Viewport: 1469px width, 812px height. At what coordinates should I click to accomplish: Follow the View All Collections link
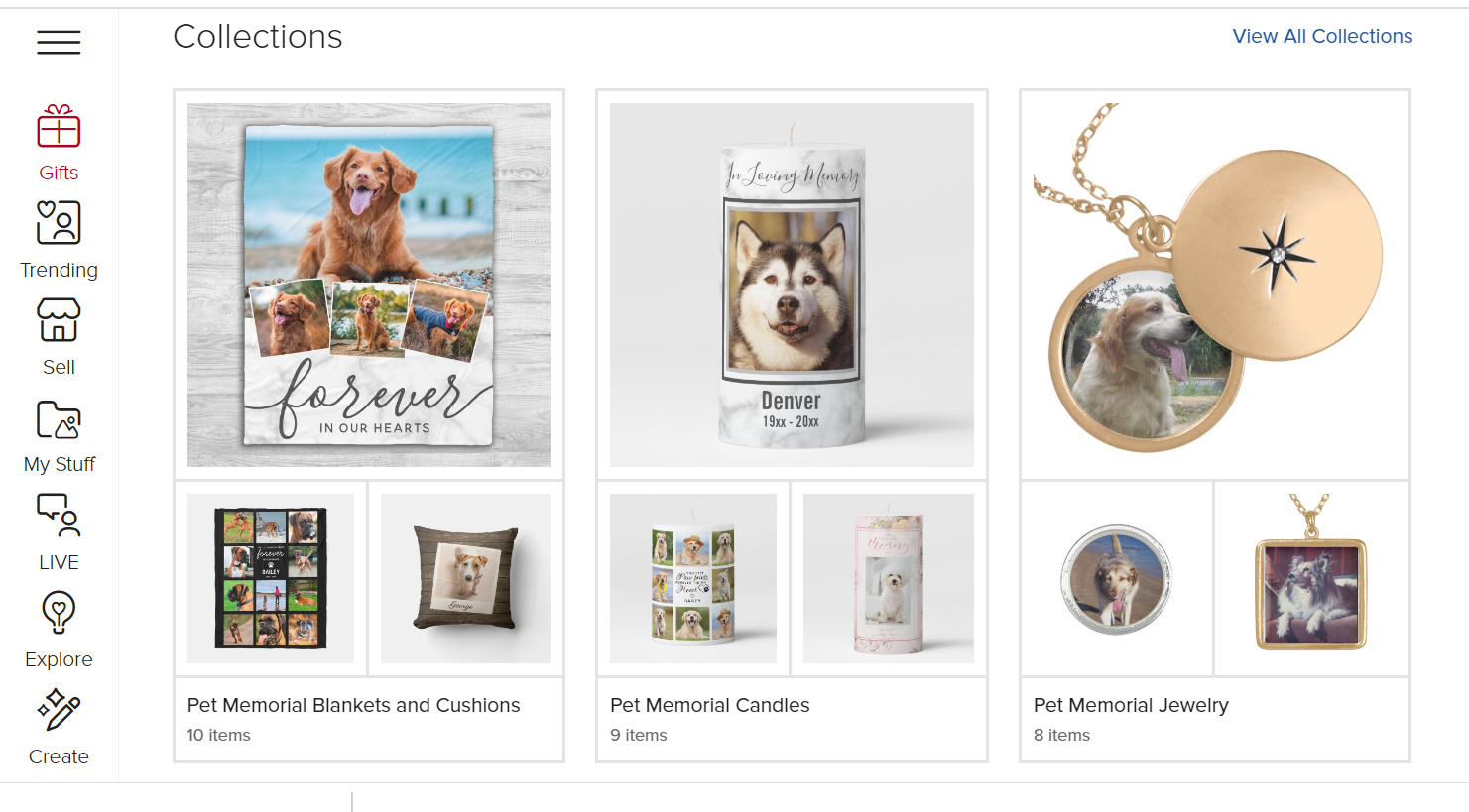coord(1322,36)
